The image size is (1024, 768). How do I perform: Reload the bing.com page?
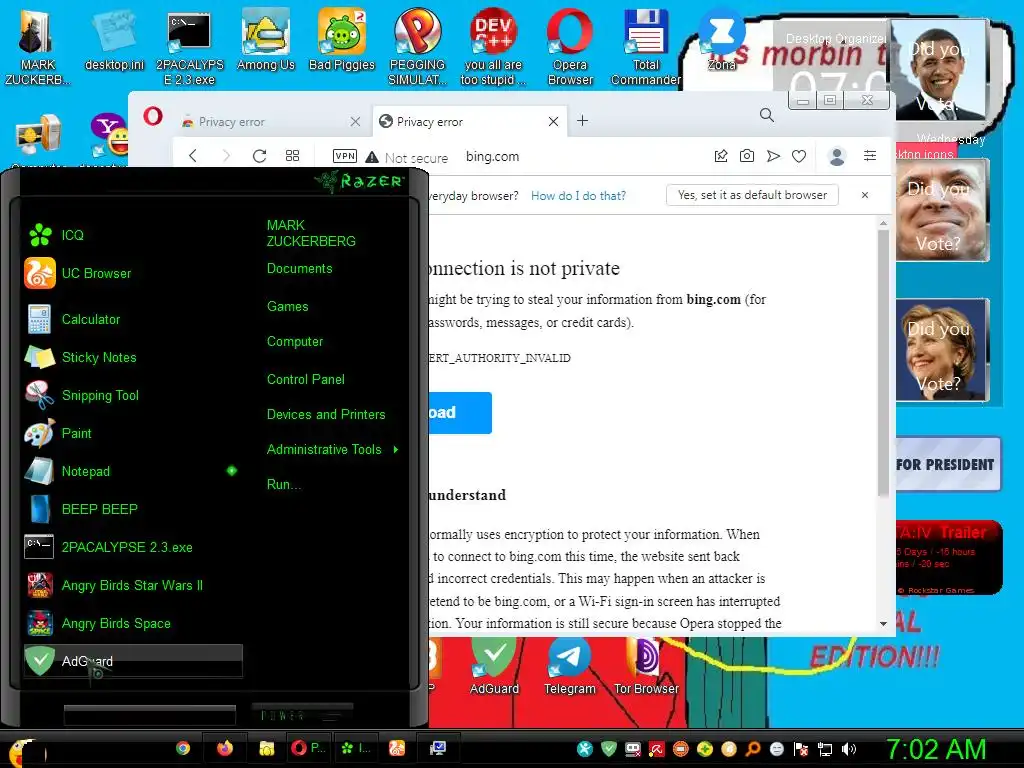(x=259, y=155)
